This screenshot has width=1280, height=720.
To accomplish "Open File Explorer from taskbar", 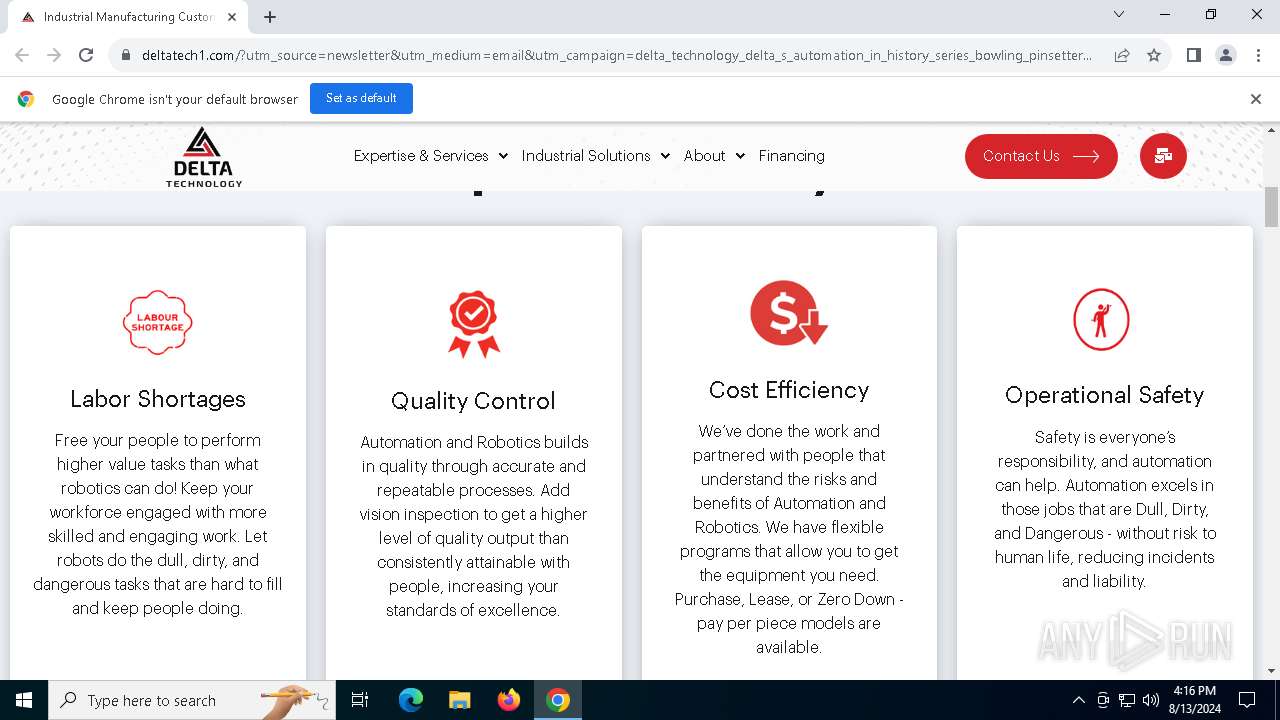I will click(459, 700).
